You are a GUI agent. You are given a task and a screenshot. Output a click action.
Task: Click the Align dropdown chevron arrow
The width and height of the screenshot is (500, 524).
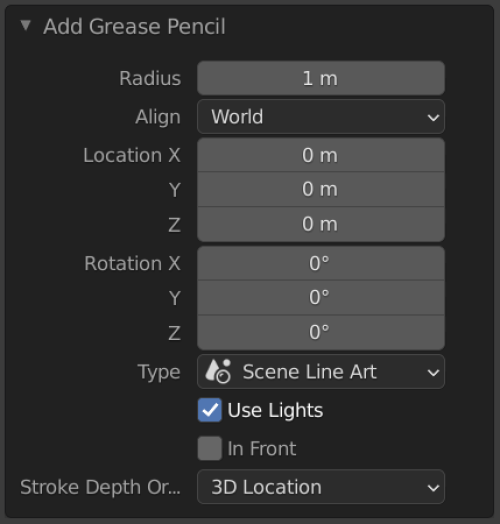coord(433,117)
